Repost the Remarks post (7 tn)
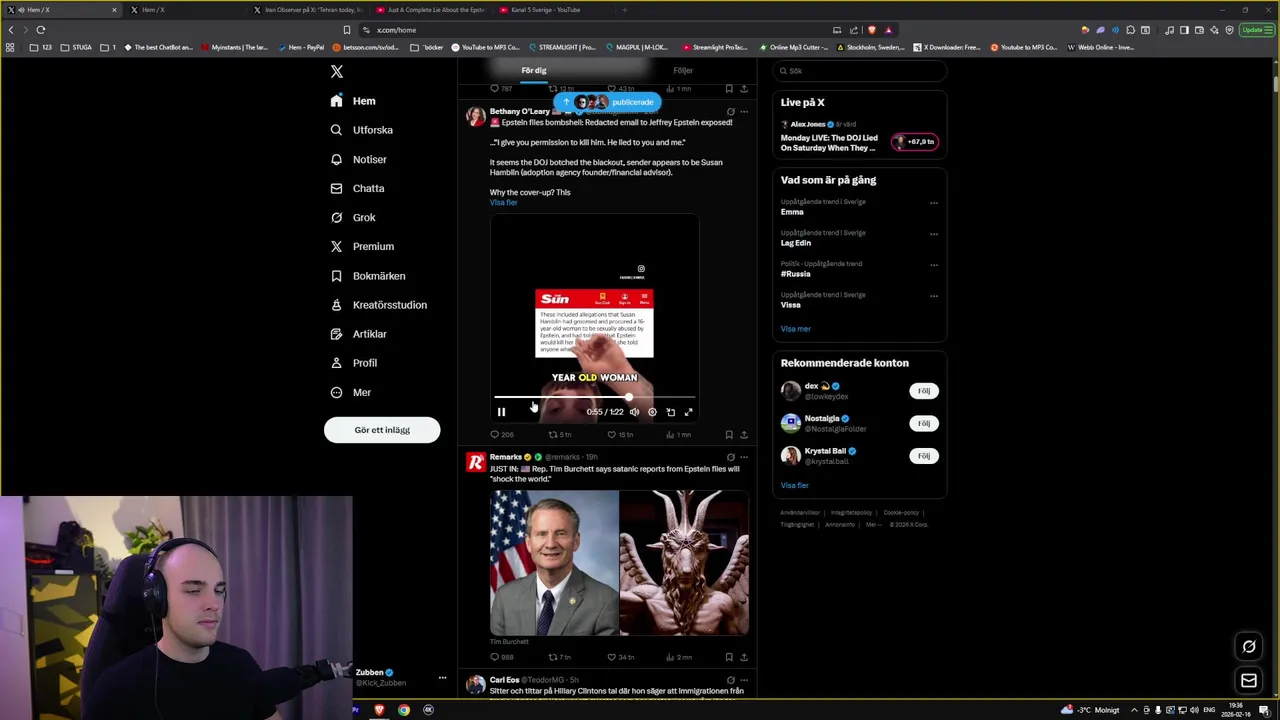1280x720 pixels. tap(560, 657)
